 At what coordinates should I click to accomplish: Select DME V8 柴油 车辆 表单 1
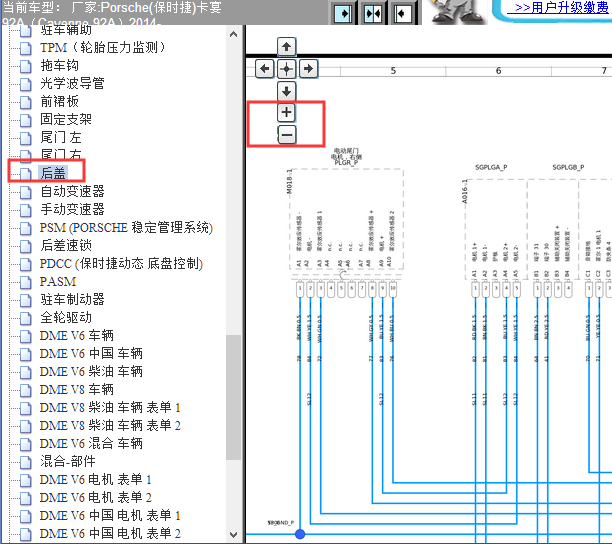pyautogui.click(x=110, y=407)
